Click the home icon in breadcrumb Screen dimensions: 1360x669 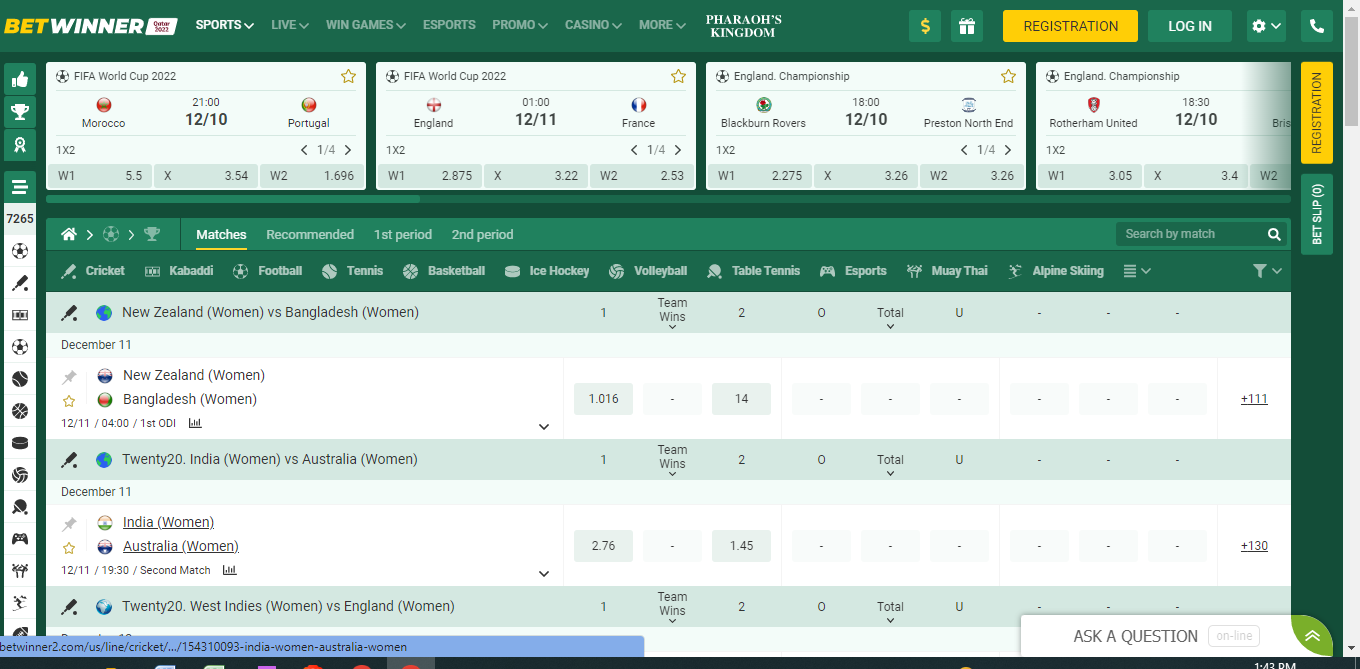(69, 234)
